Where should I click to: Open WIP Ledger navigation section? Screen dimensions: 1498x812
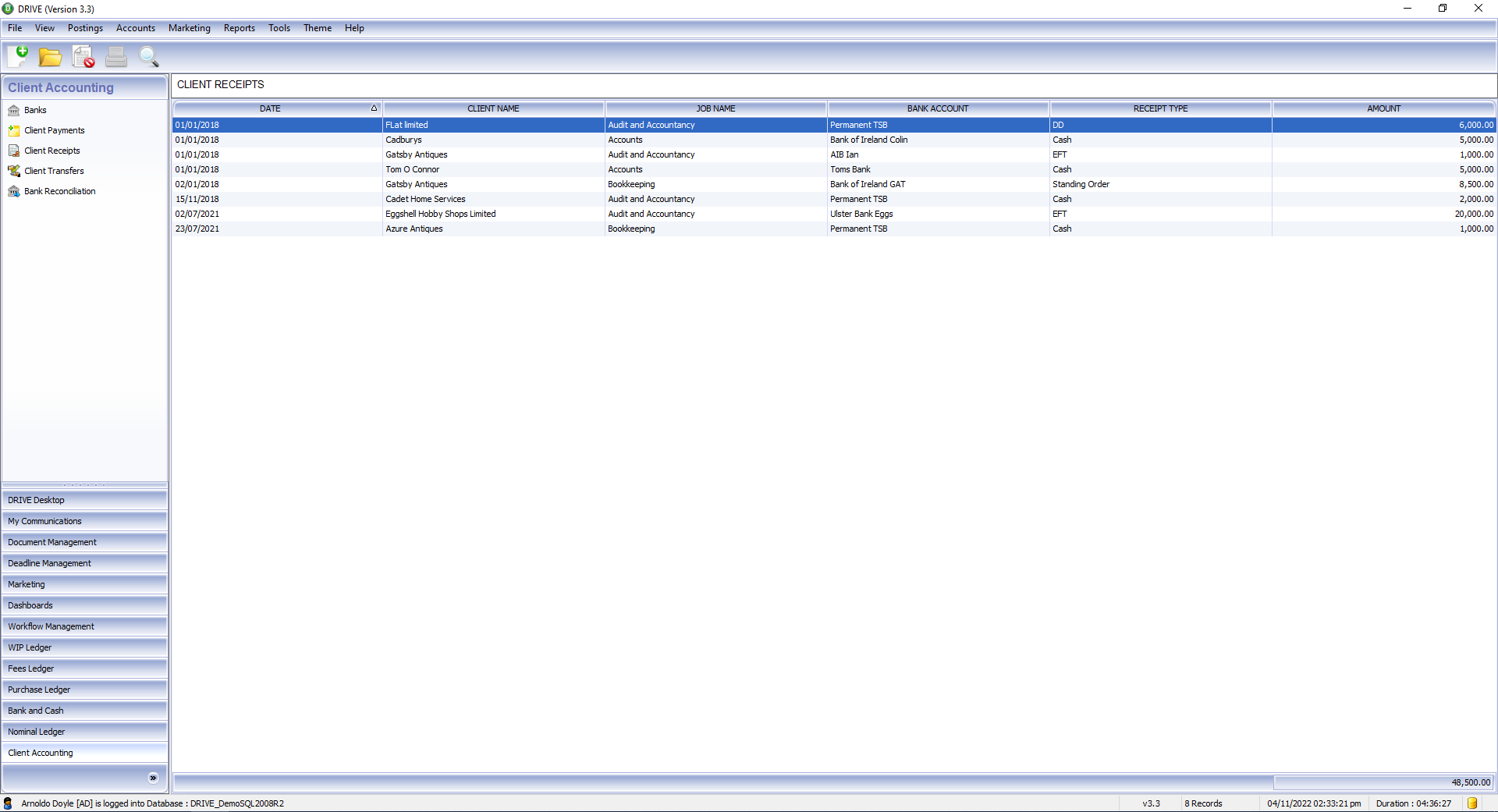(84, 647)
